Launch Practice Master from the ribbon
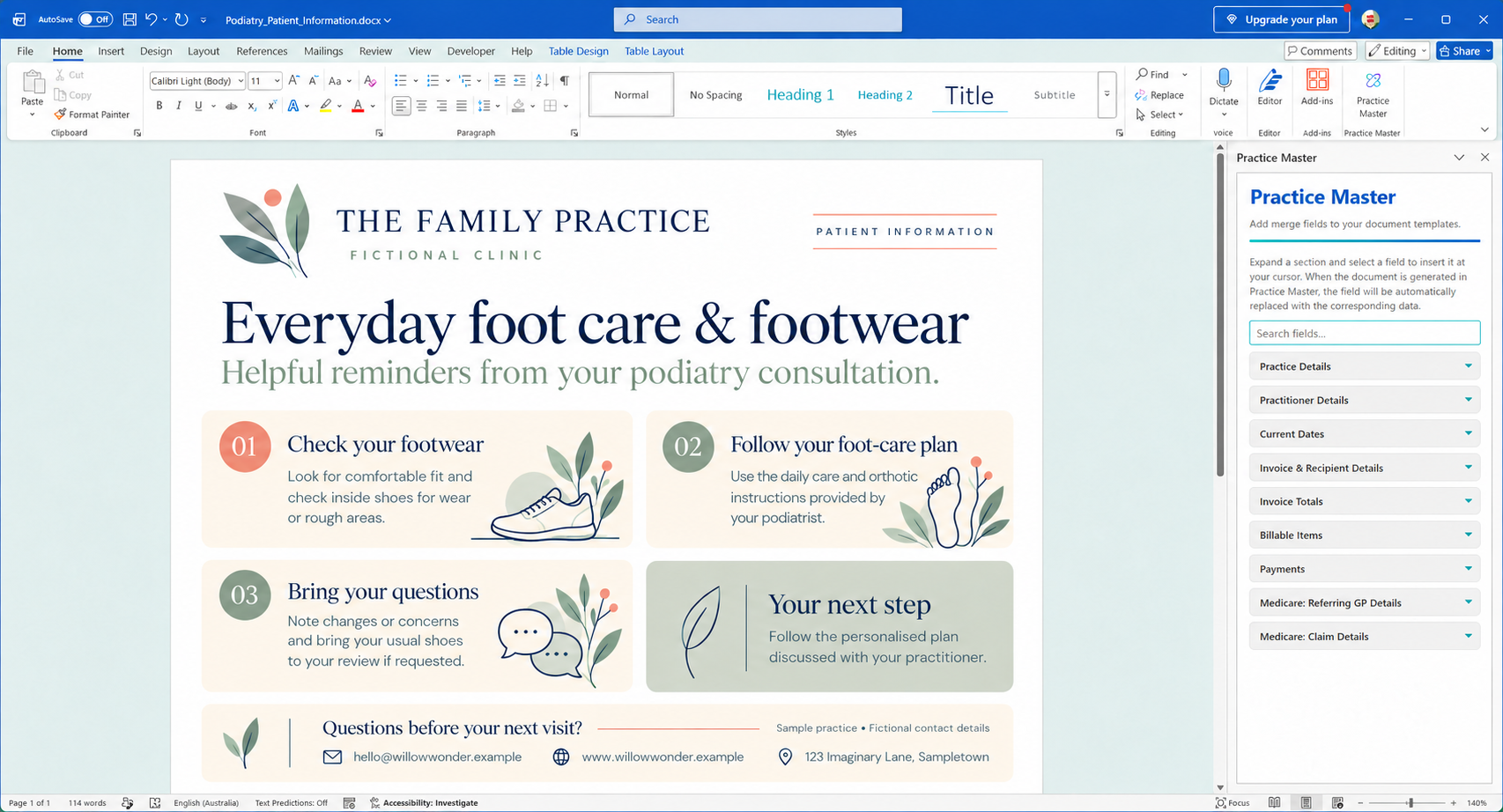 [1373, 93]
